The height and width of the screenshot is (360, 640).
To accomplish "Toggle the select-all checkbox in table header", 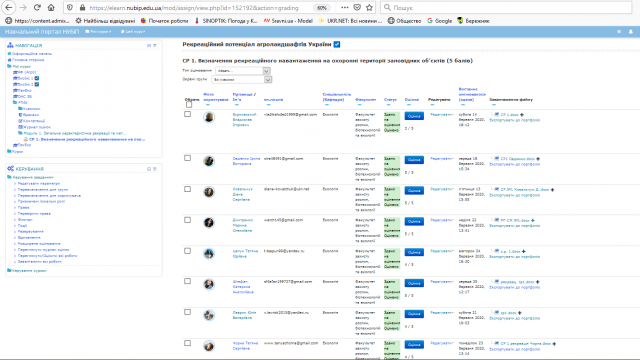I will (x=189, y=104).
